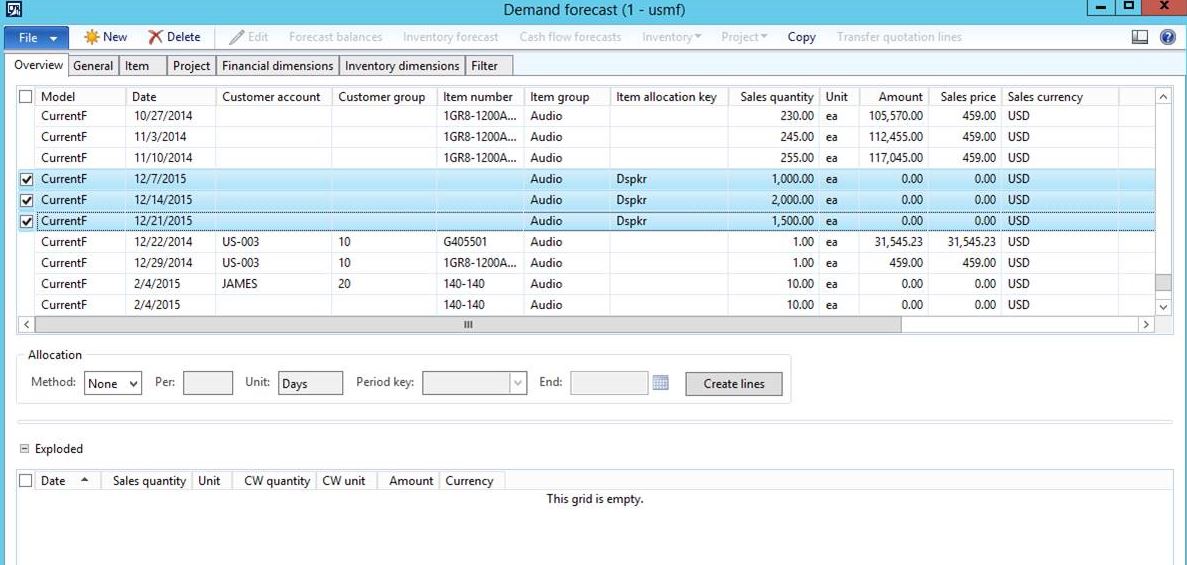
Task: Click the horizontal scrollbar of forecast grid
Action: (468, 325)
